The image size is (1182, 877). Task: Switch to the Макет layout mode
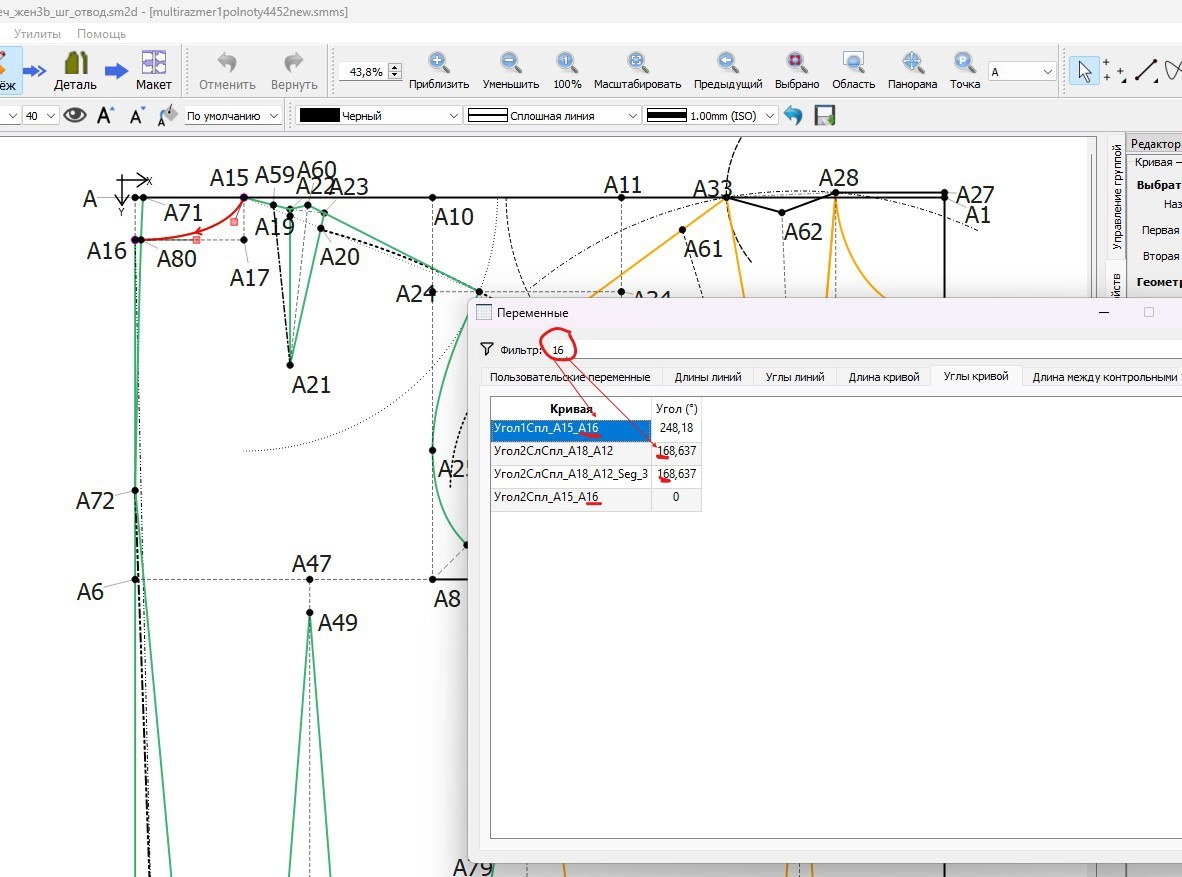(x=154, y=71)
